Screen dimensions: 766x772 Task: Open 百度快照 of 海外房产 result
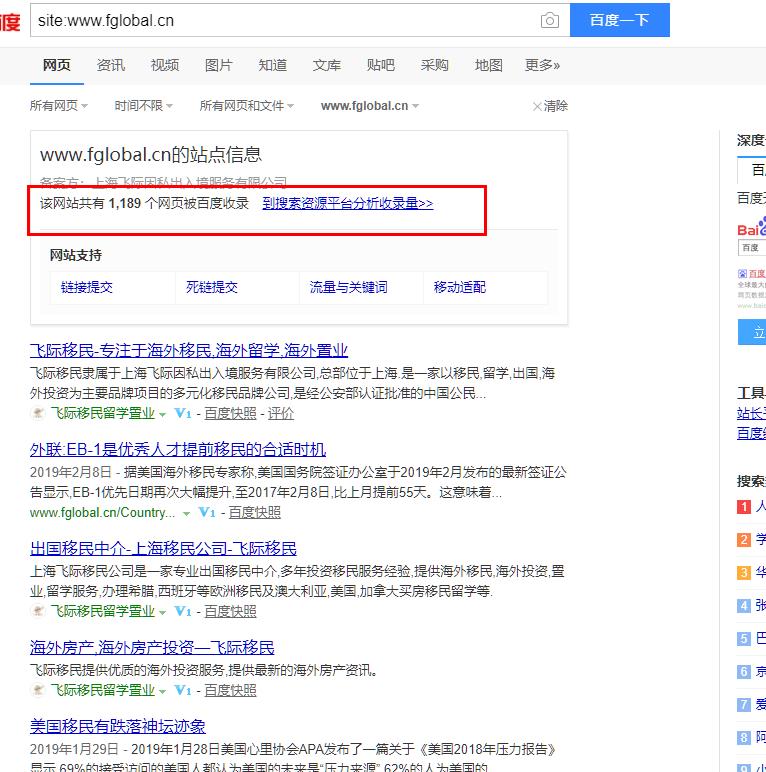point(230,690)
